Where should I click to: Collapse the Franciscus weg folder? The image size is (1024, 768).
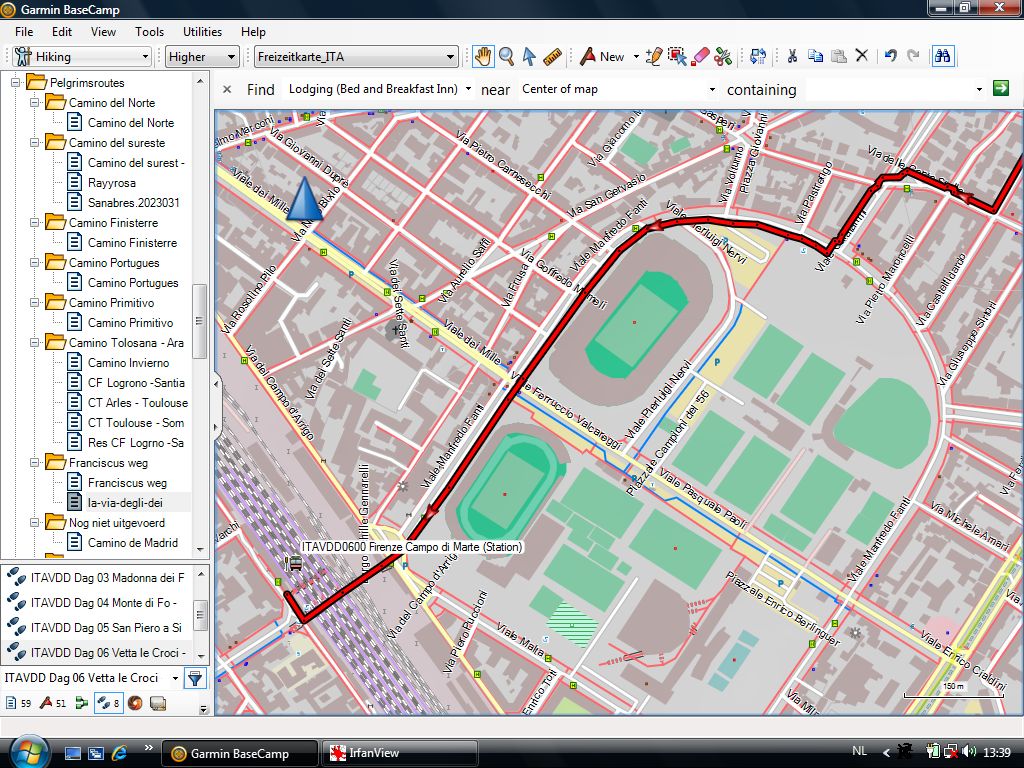click(32, 463)
